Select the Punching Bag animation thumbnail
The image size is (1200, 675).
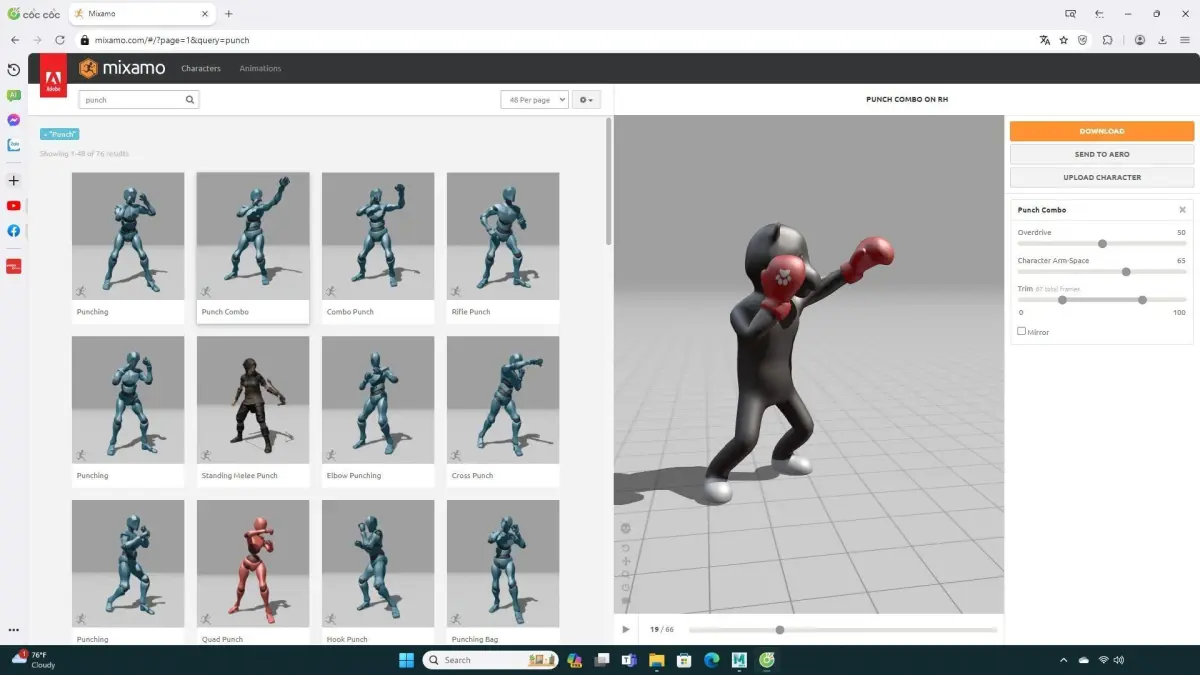point(503,564)
